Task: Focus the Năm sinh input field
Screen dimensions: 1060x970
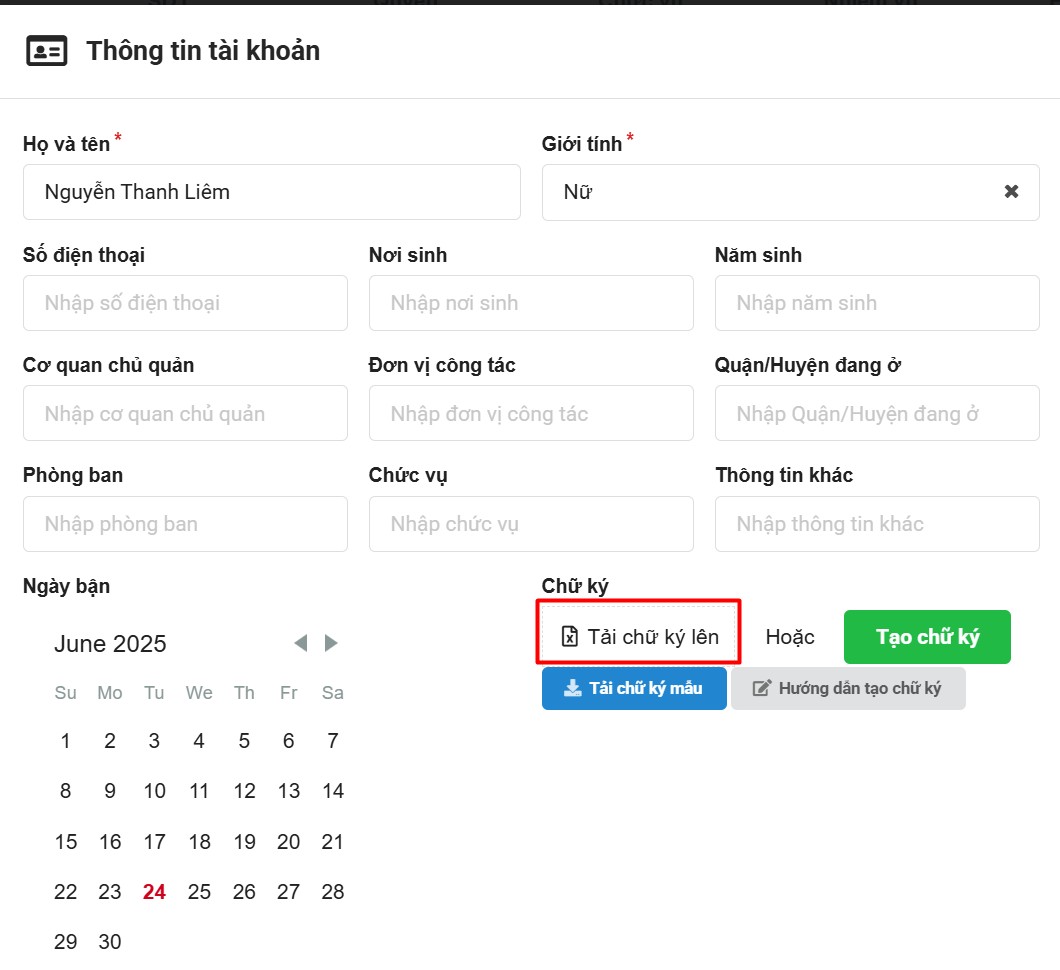Action: click(x=877, y=303)
